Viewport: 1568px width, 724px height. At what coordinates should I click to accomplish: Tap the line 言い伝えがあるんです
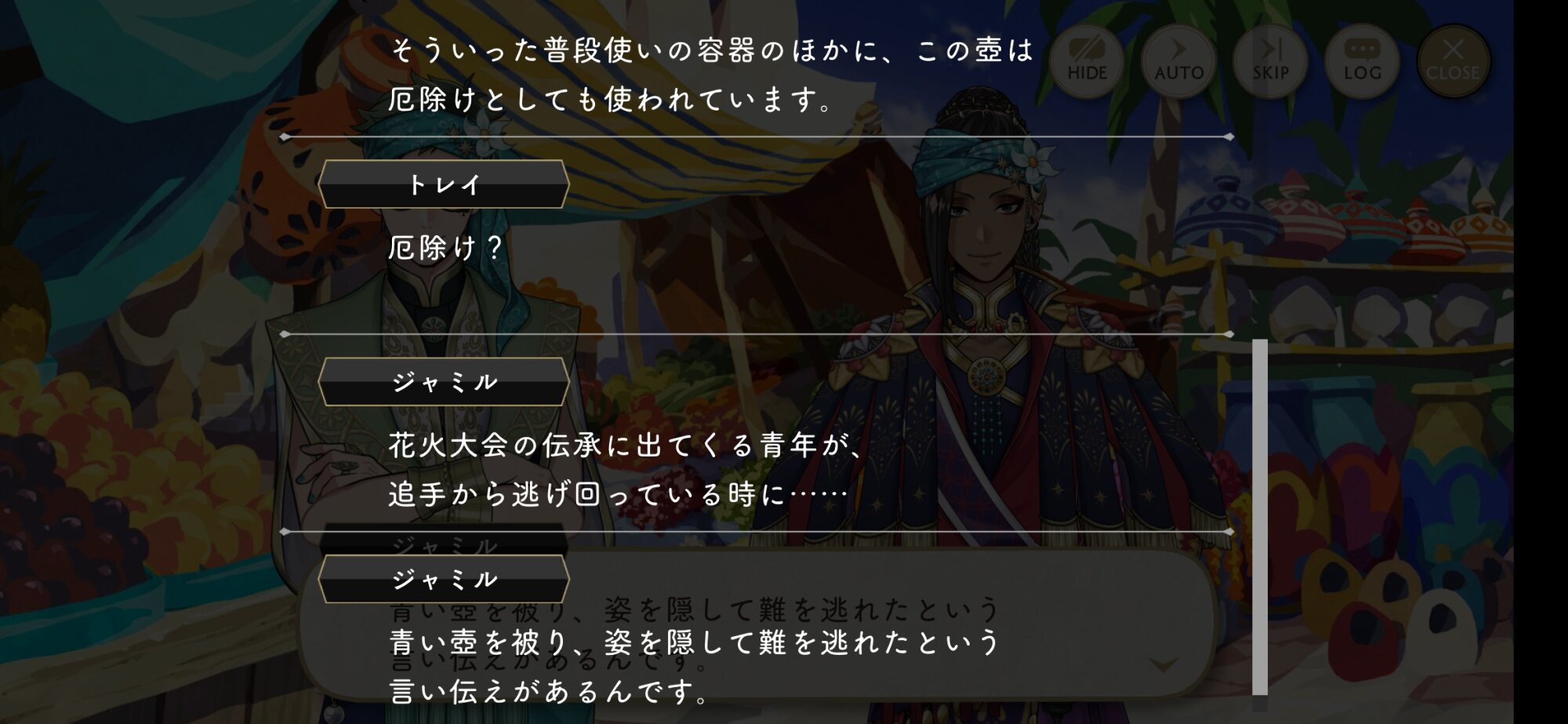[x=549, y=691]
